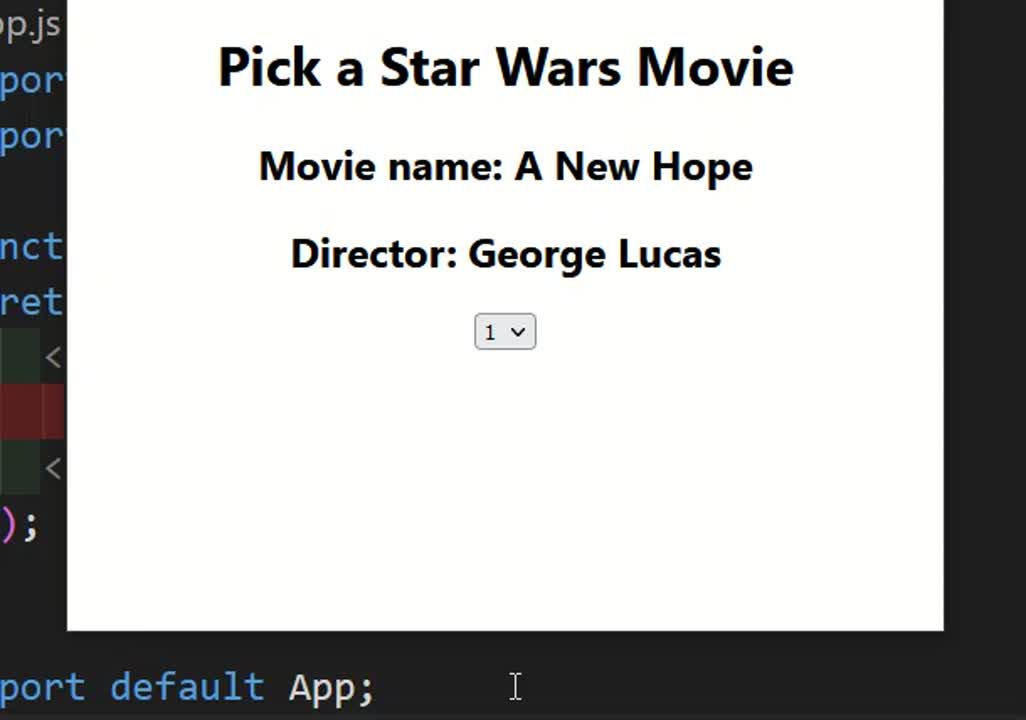The width and height of the screenshot is (1026, 720).
Task: Click the Movie name: A New Hope text
Action: pyautogui.click(x=505, y=166)
